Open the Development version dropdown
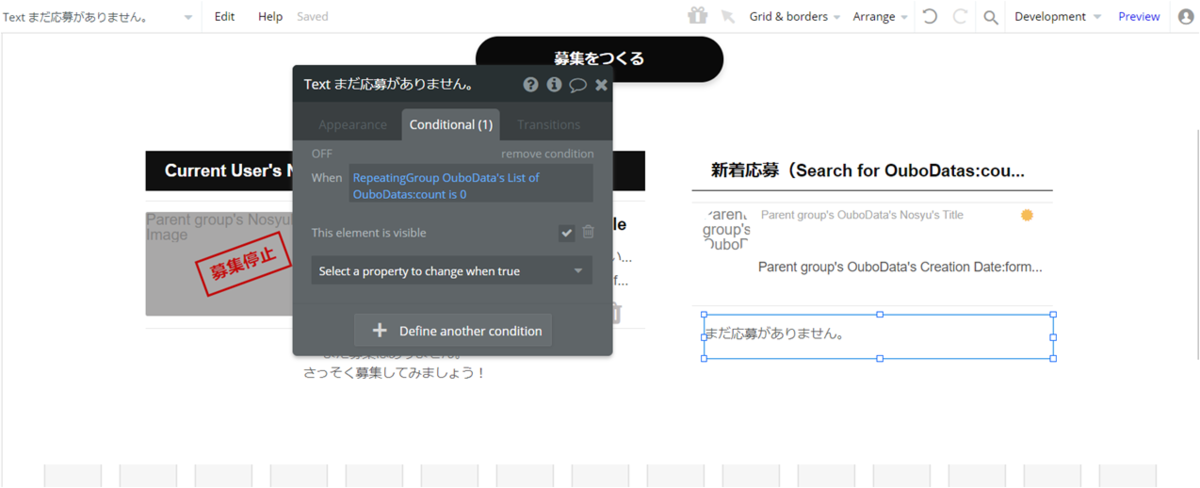Screen dimensions: 1200x488 [1058, 17]
